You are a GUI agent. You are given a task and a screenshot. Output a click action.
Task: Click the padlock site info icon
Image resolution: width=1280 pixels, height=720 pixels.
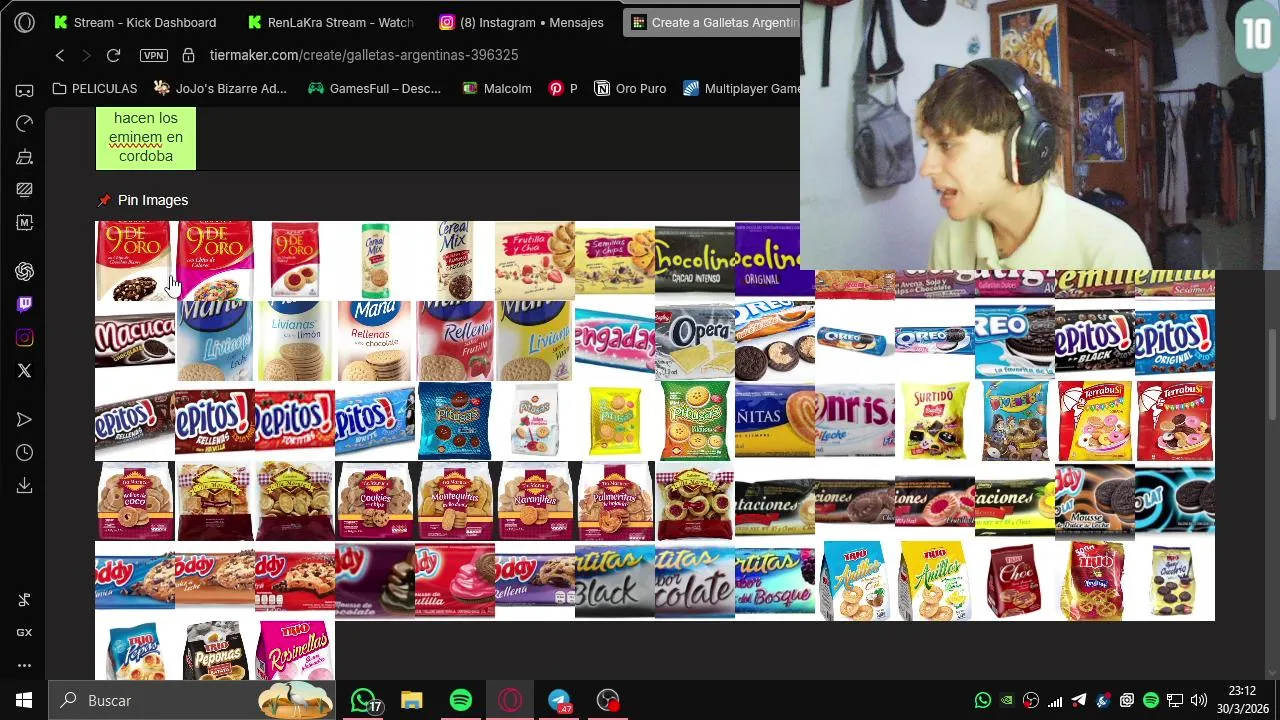click(x=188, y=55)
